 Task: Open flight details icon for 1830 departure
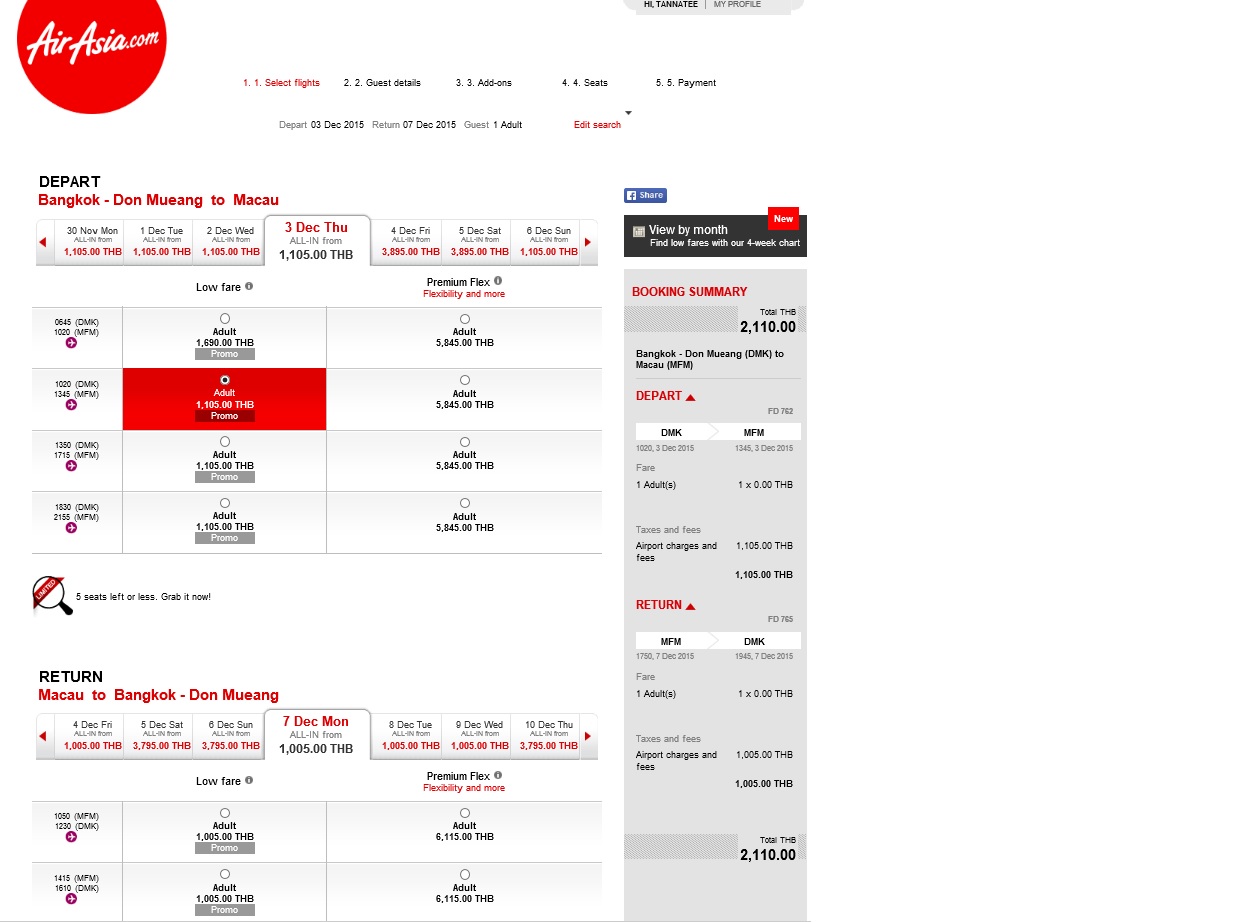71,527
